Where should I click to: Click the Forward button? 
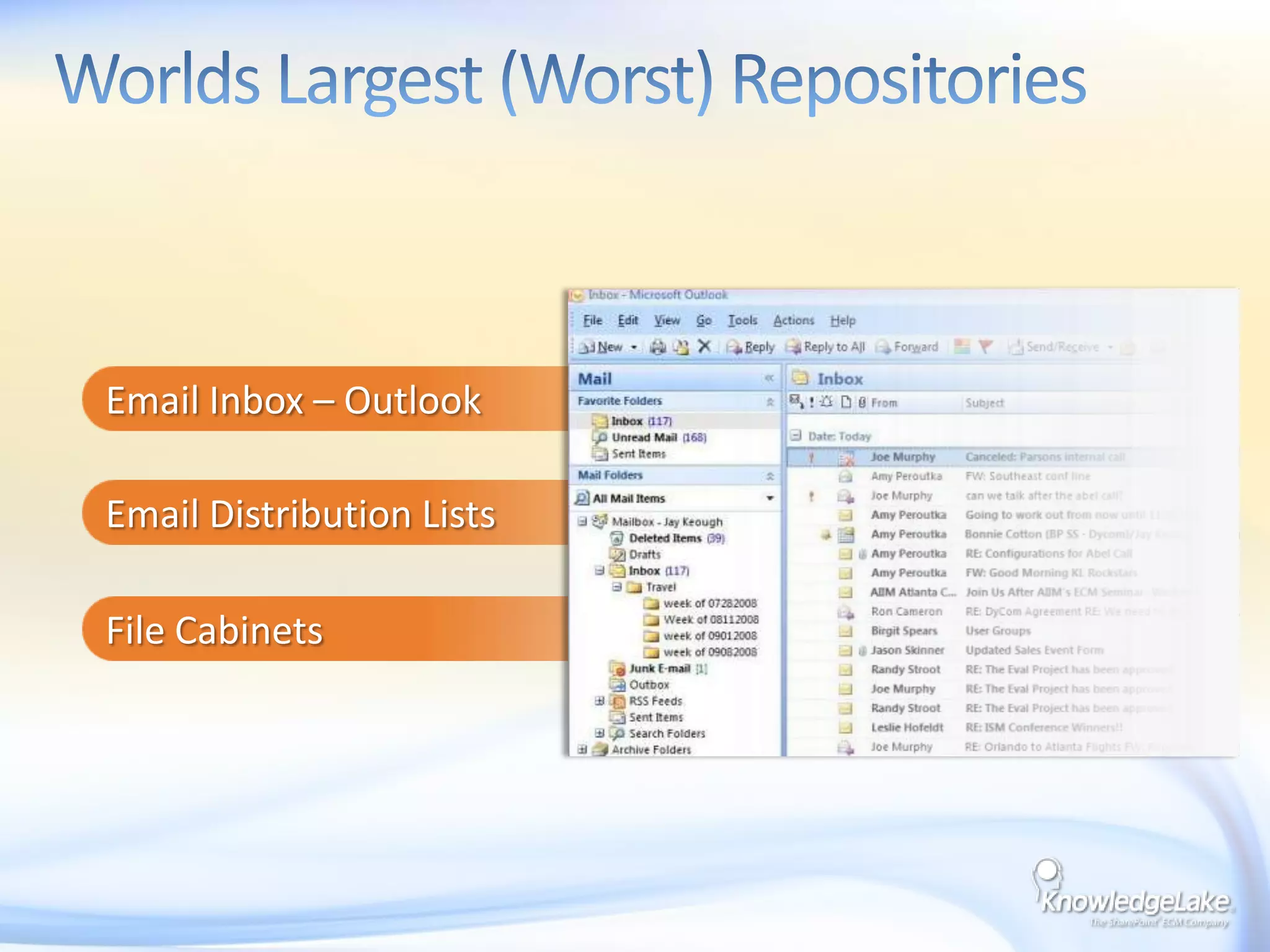[907, 347]
